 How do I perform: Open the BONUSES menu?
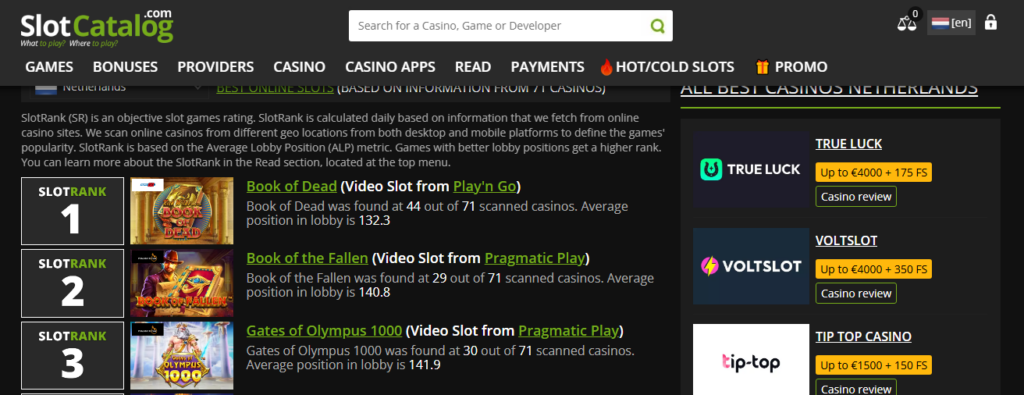pos(125,67)
